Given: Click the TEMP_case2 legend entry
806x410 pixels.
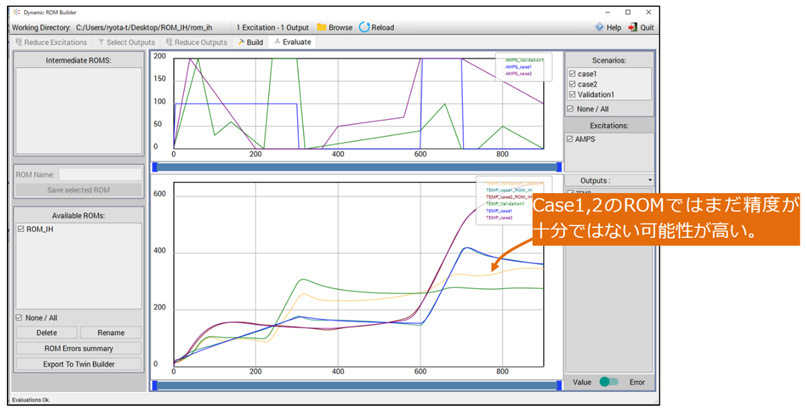Looking at the screenshot, I should pyautogui.click(x=499, y=217).
